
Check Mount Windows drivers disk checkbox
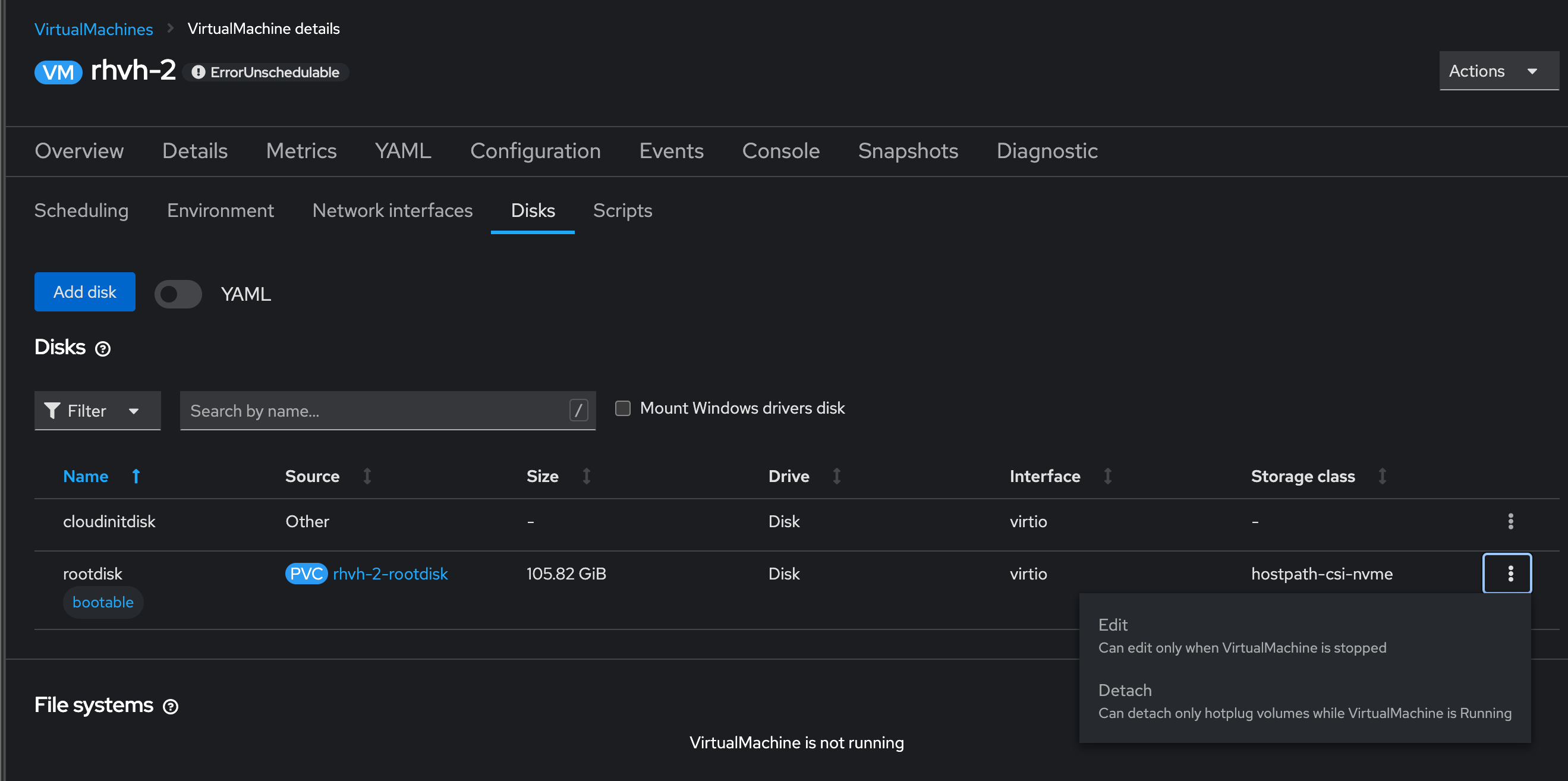622,408
